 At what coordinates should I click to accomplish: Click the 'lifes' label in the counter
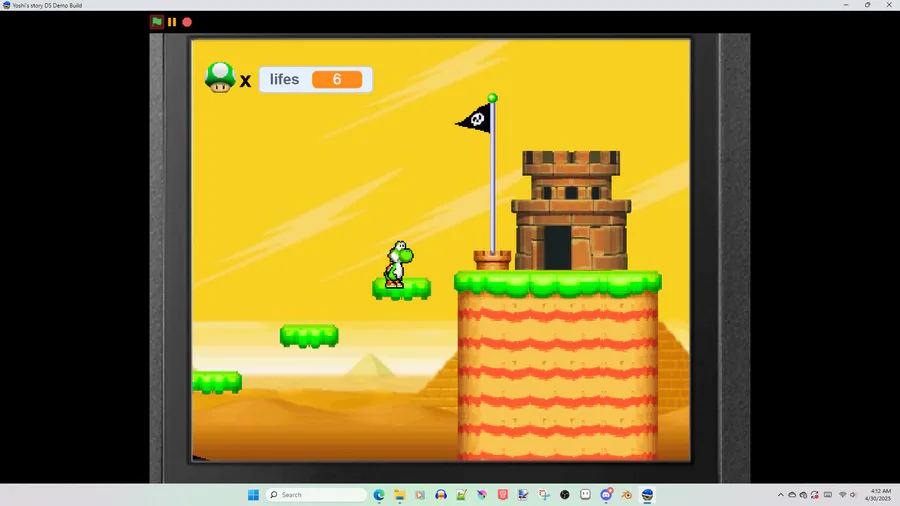(x=285, y=79)
